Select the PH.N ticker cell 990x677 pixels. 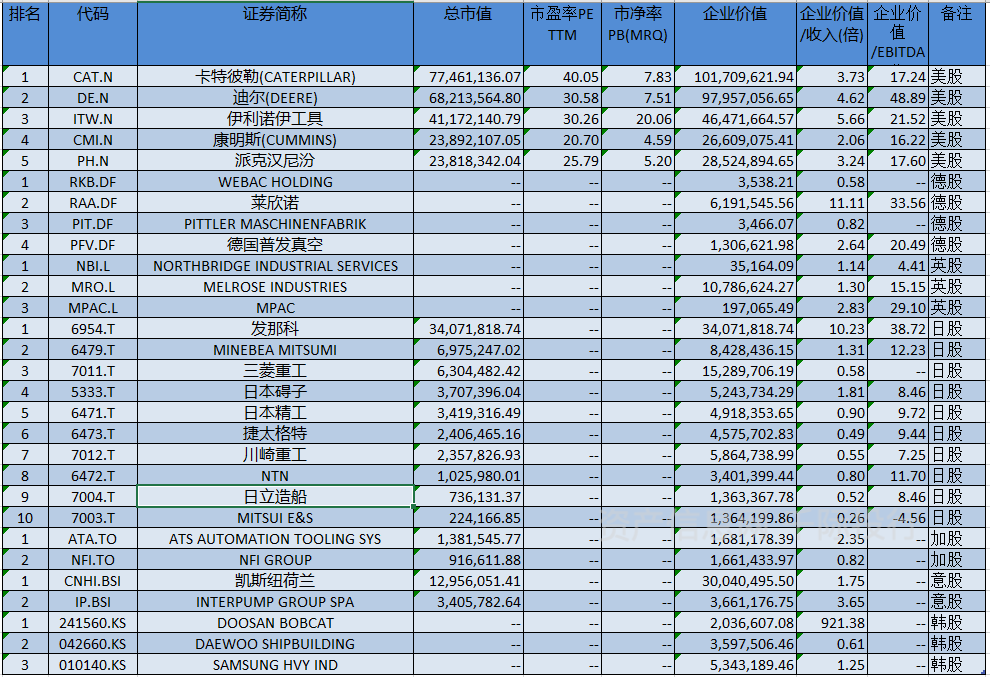pos(93,160)
